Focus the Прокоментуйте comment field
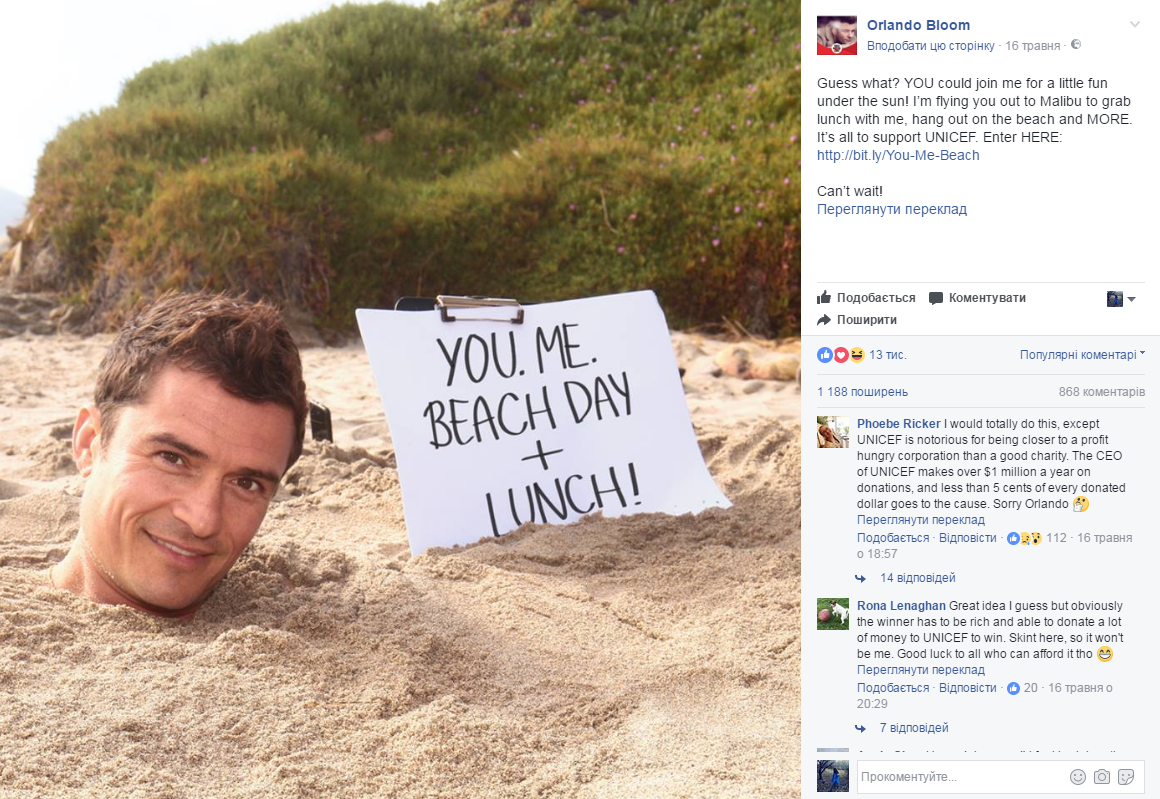 click(x=962, y=777)
